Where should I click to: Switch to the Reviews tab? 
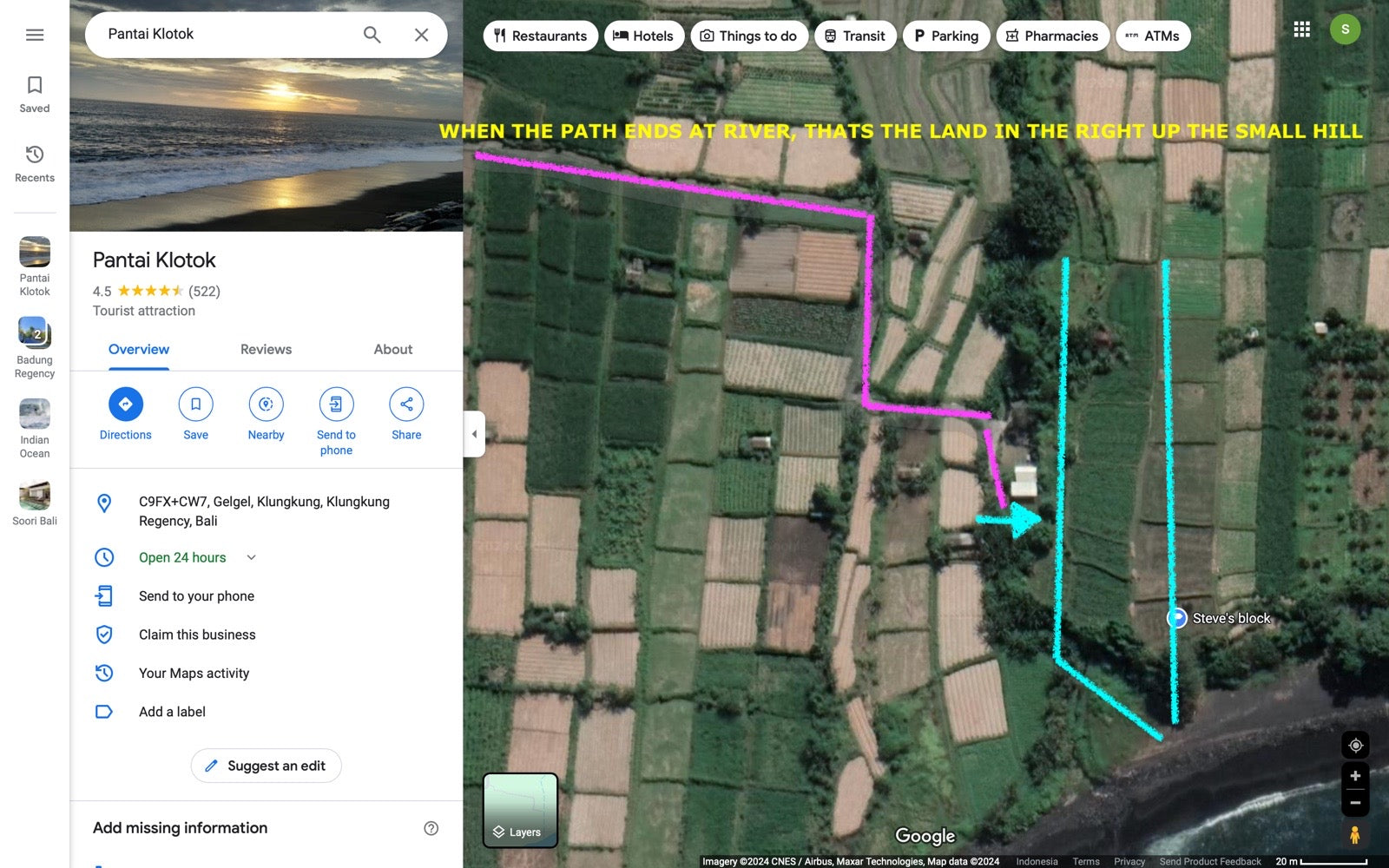[266, 349]
